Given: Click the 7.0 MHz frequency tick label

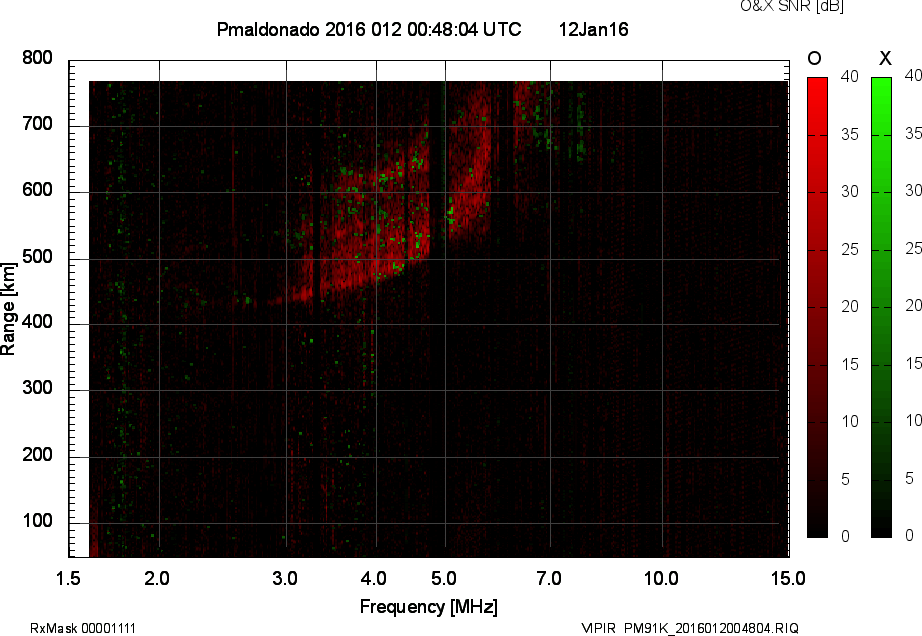Looking at the screenshot, I should click(549, 578).
